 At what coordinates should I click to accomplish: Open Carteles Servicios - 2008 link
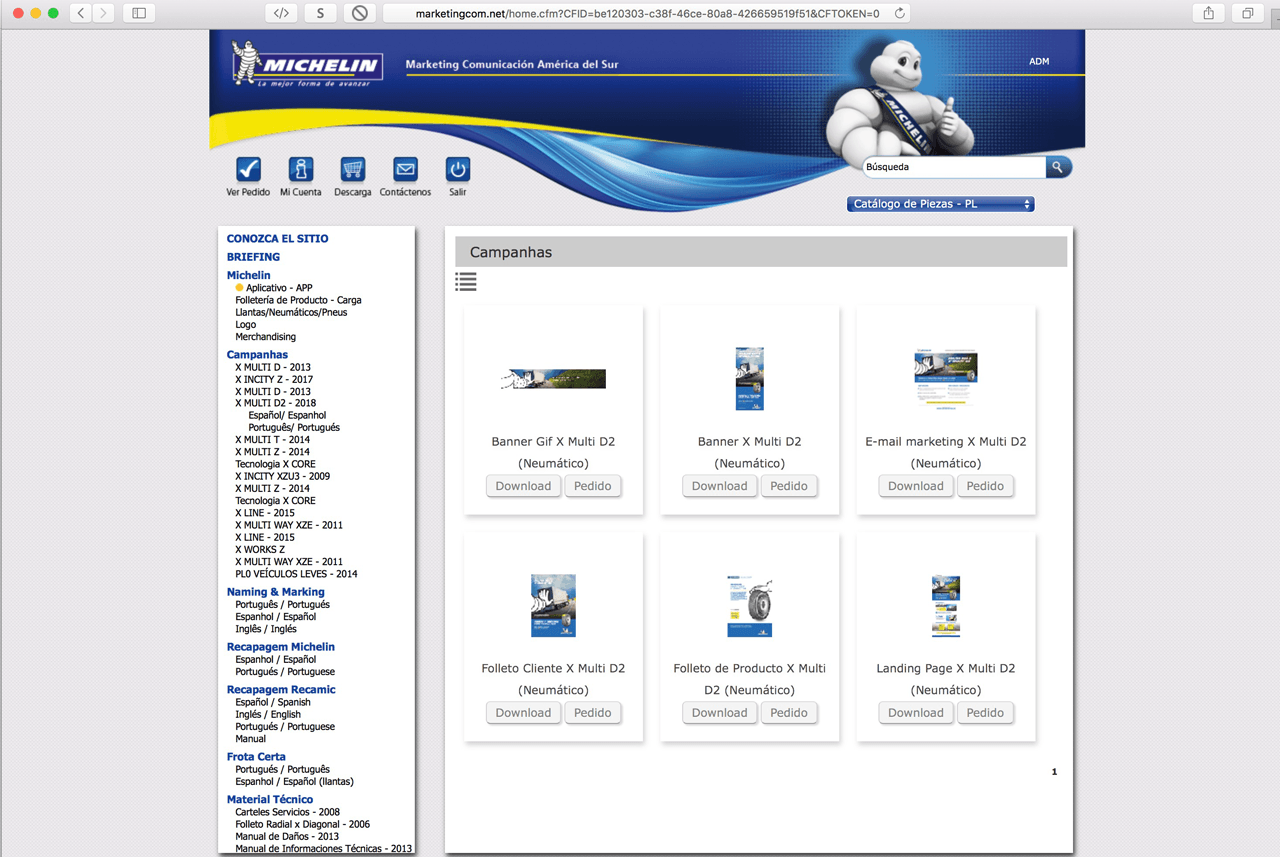pyautogui.click(x=287, y=813)
